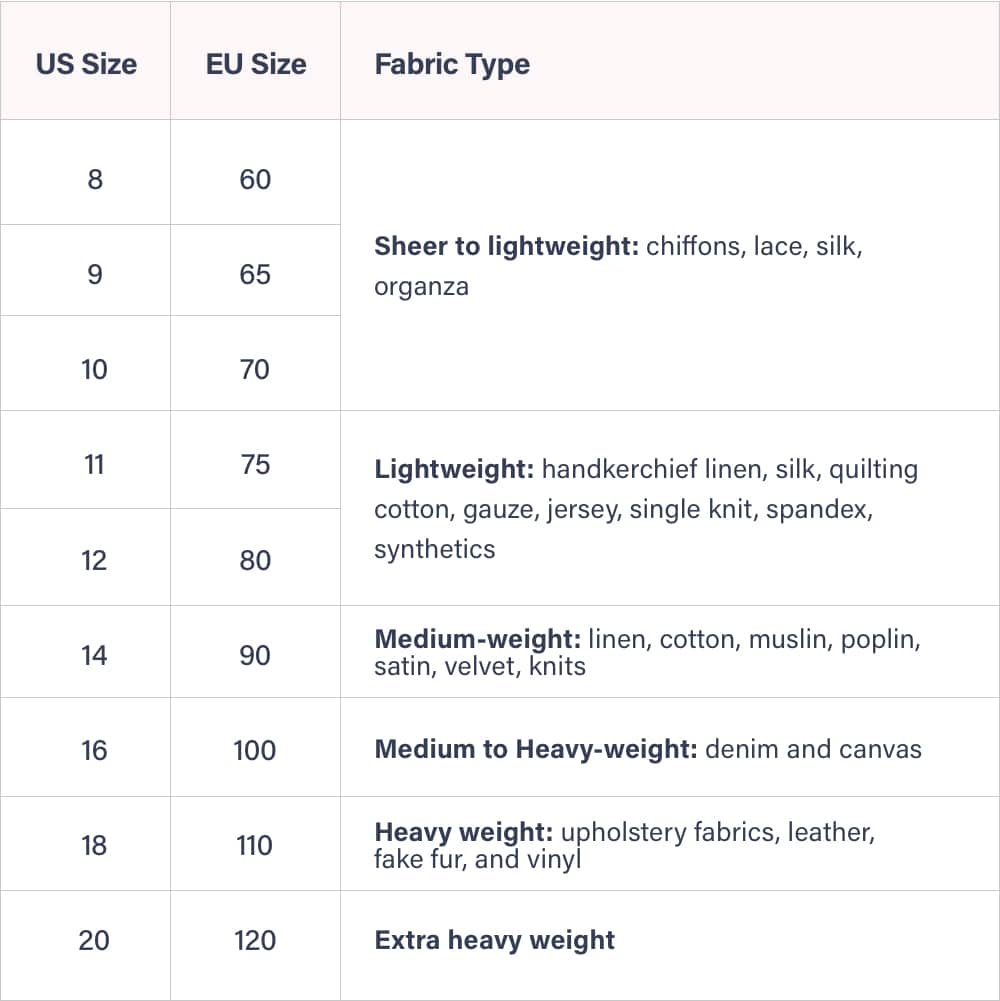Screen dimensions: 1000x1001
Task: Select the US size 8 cell
Action: pos(95,179)
